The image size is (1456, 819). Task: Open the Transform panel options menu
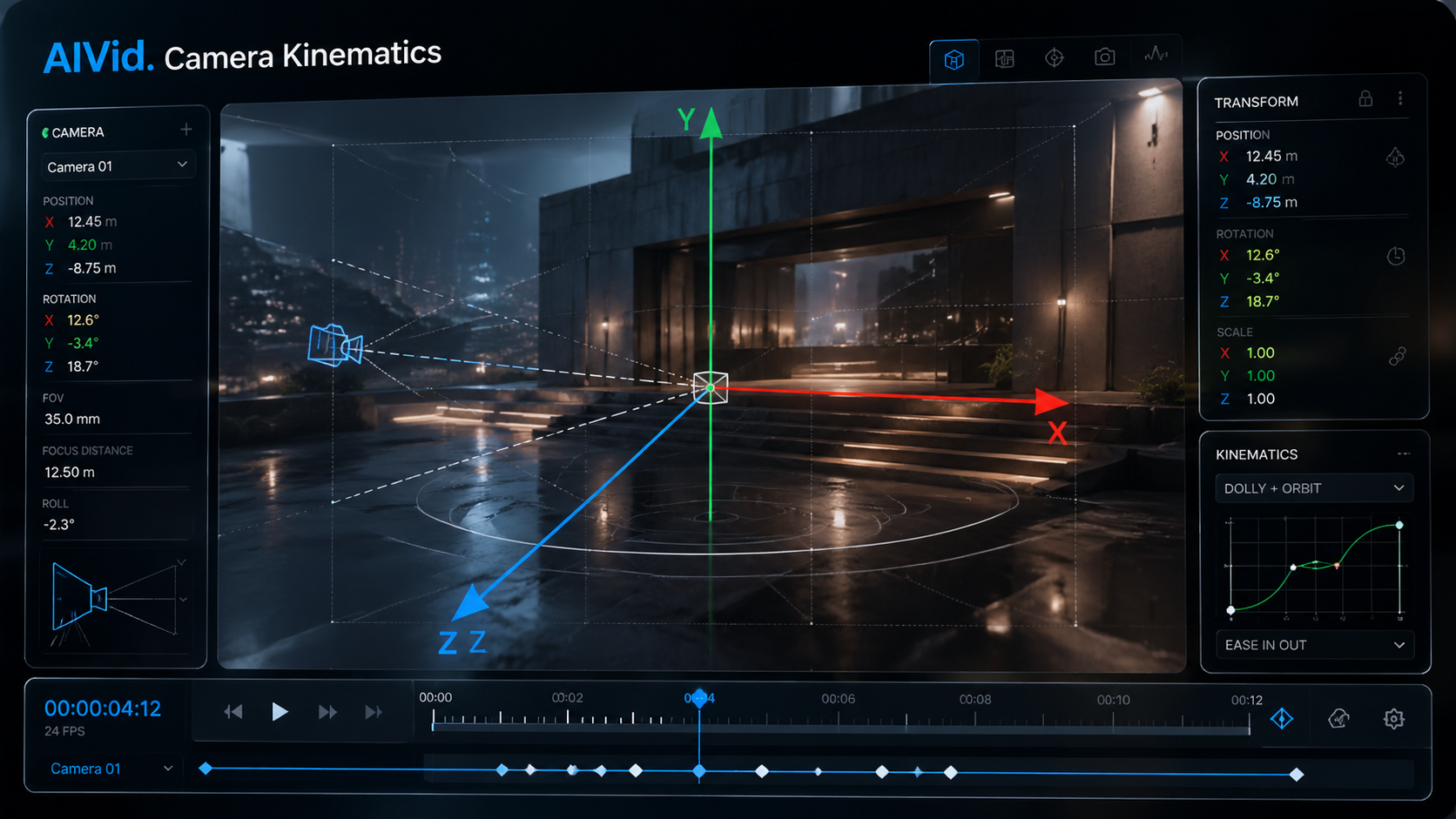coord(1400,99)
